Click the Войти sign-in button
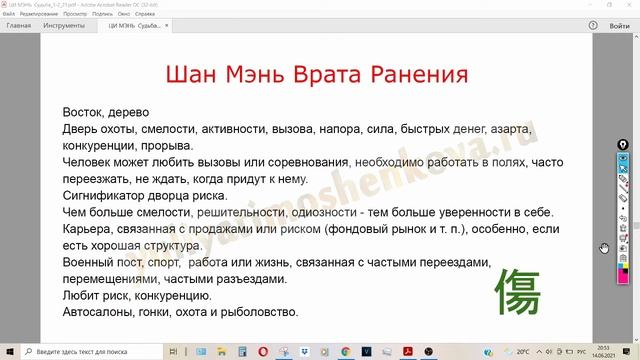The width and height of the screenshot is (640, 360). click(x=620, y=26)
